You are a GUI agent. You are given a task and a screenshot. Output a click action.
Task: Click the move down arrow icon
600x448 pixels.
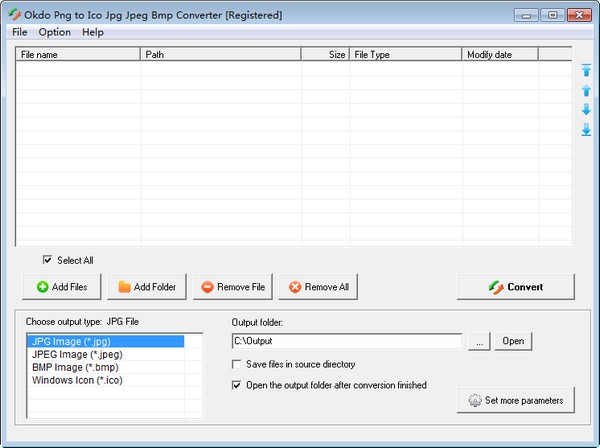click(586, 109)
